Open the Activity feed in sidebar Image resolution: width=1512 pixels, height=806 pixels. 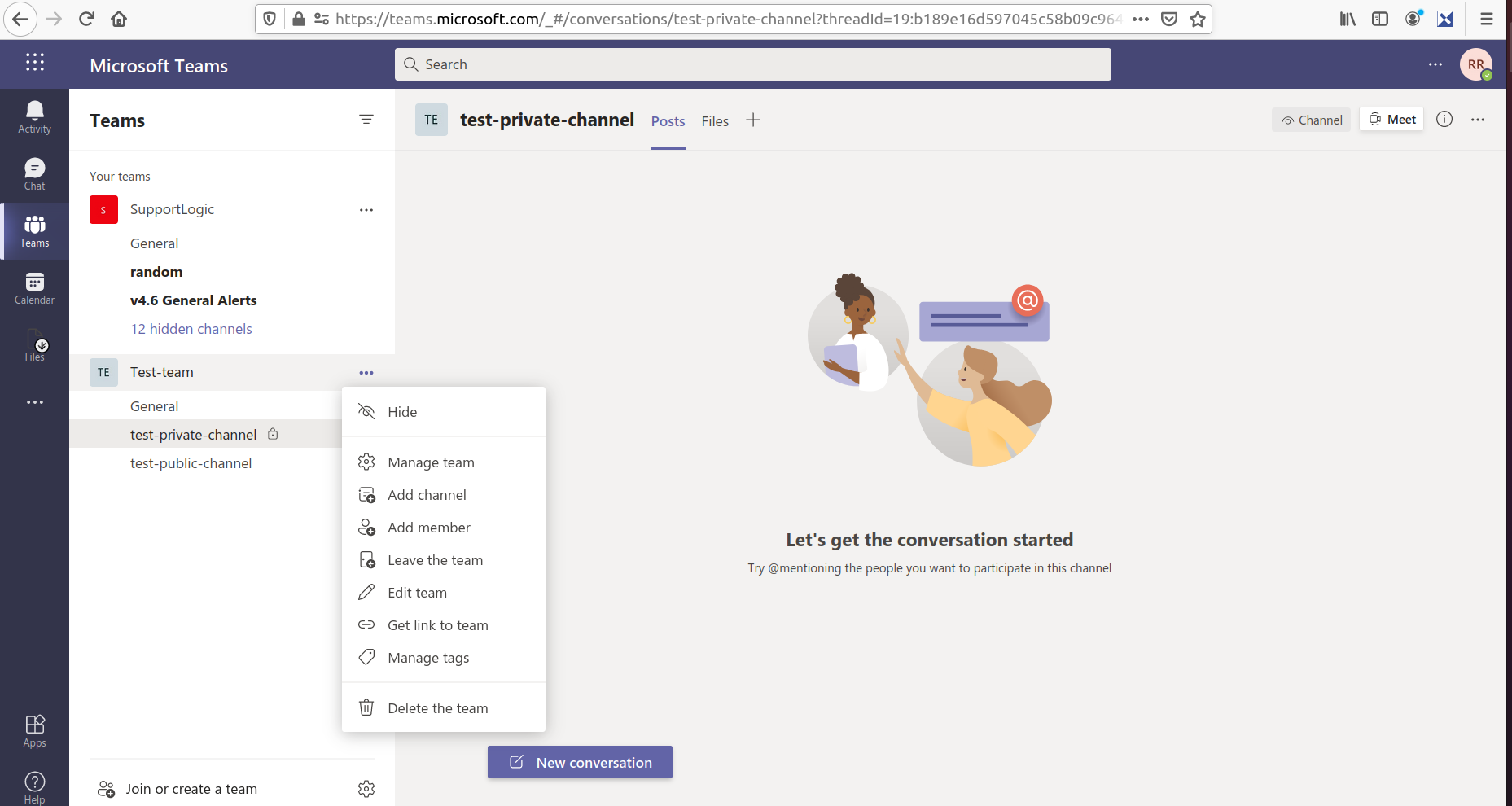coord(34,117)
